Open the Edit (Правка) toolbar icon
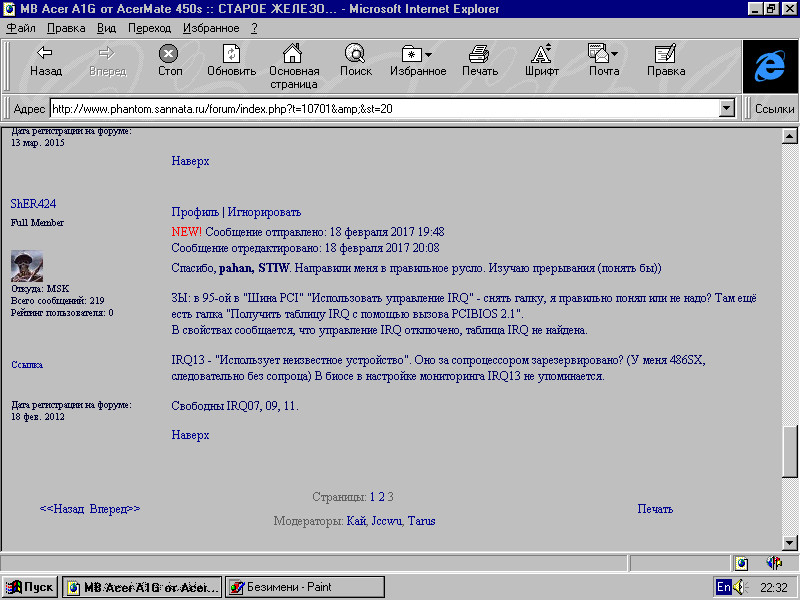Viewport: 800px width, 600px height. pos(665,61)
